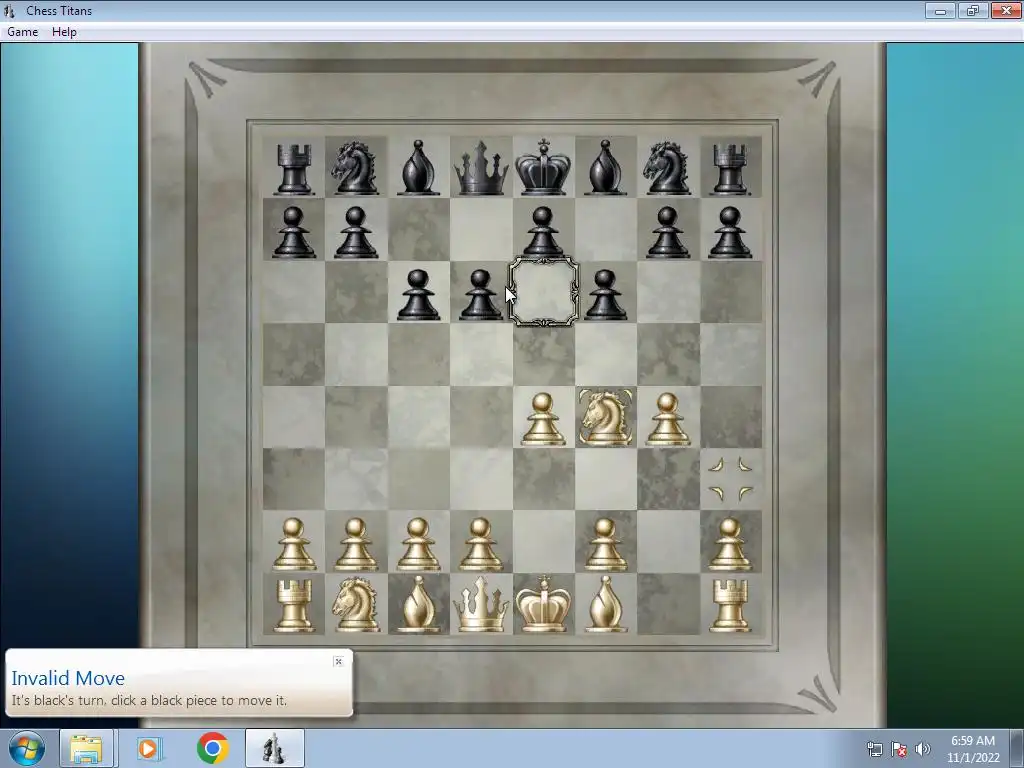Click the white bishop on c1
Viewport: 1024px width, 768px height.
[418, 605]
